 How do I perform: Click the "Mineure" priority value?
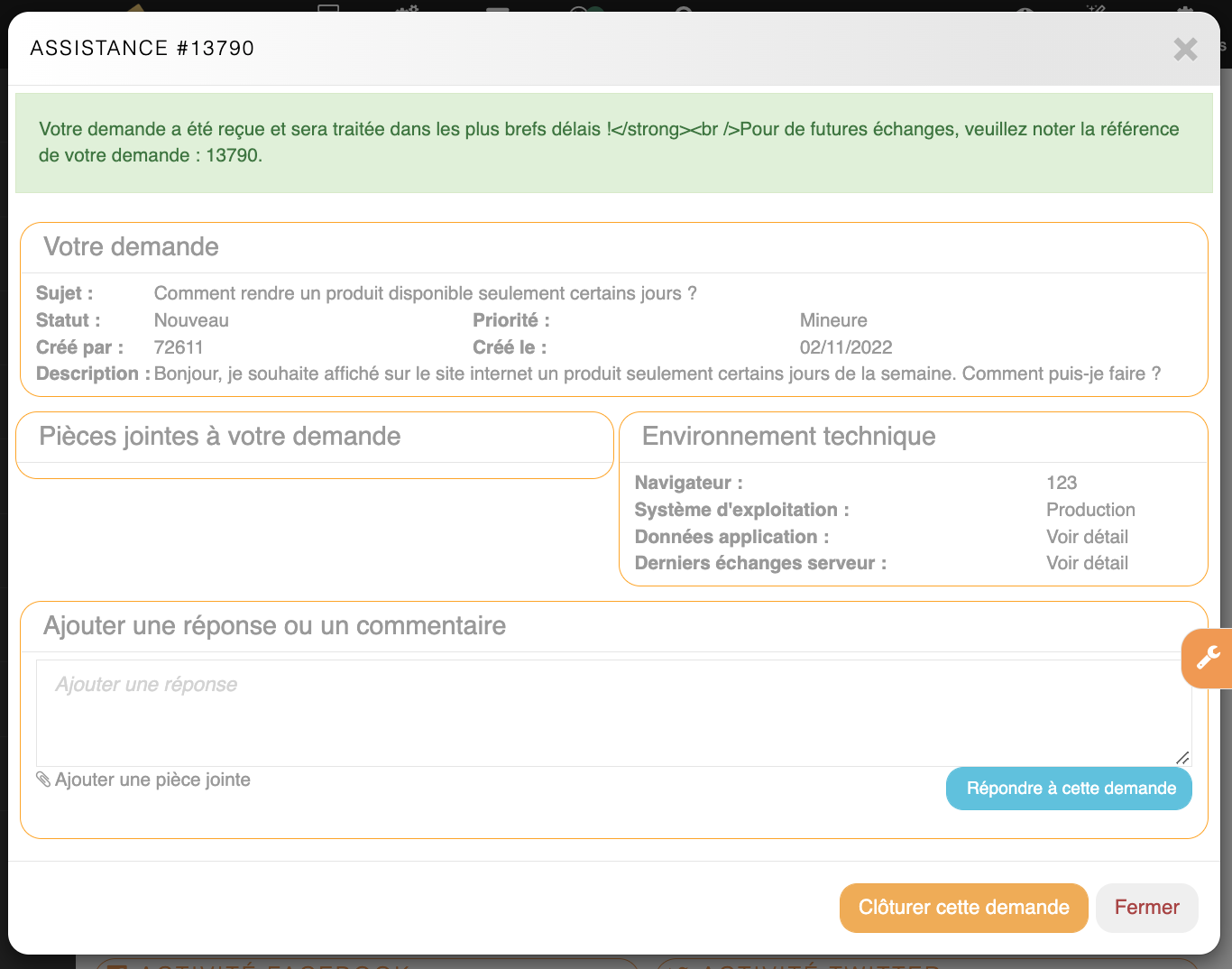tap(833, 320)
